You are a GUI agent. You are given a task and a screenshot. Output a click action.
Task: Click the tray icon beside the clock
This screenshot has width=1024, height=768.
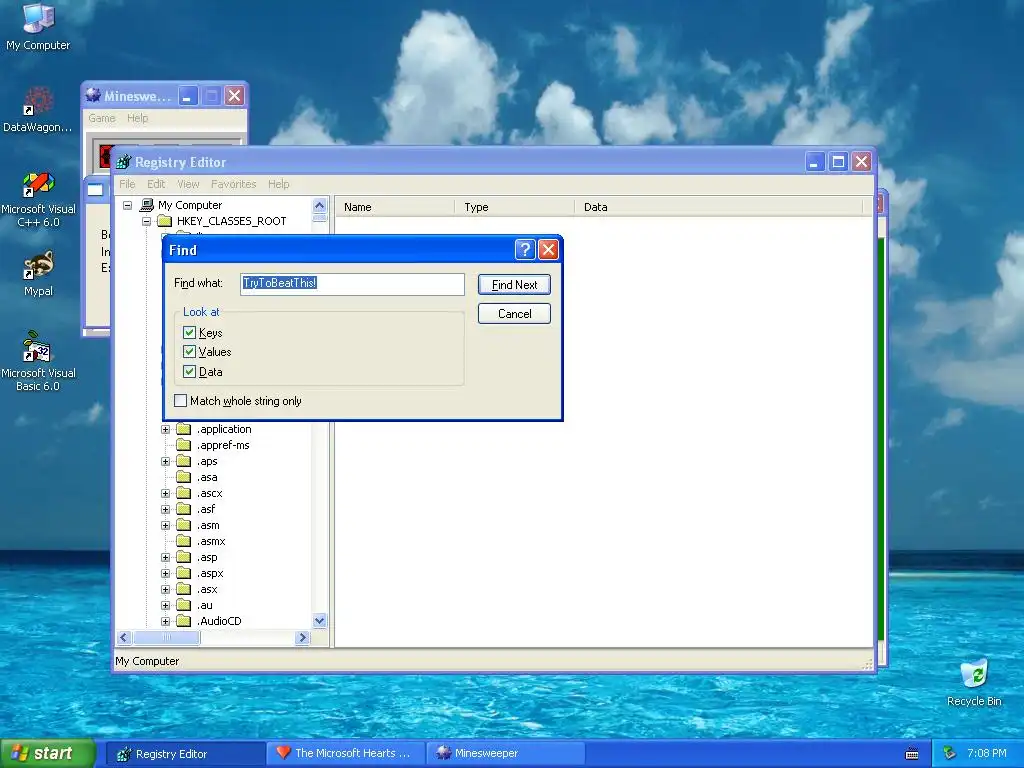(950, 753)
